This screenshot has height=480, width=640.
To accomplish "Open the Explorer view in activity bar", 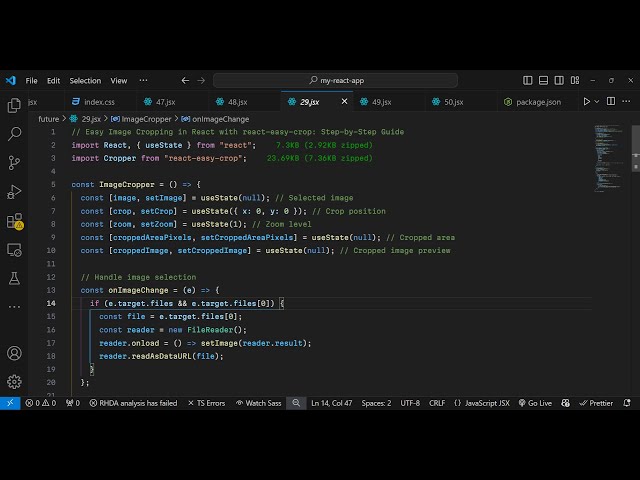I will tap(14, 105).
